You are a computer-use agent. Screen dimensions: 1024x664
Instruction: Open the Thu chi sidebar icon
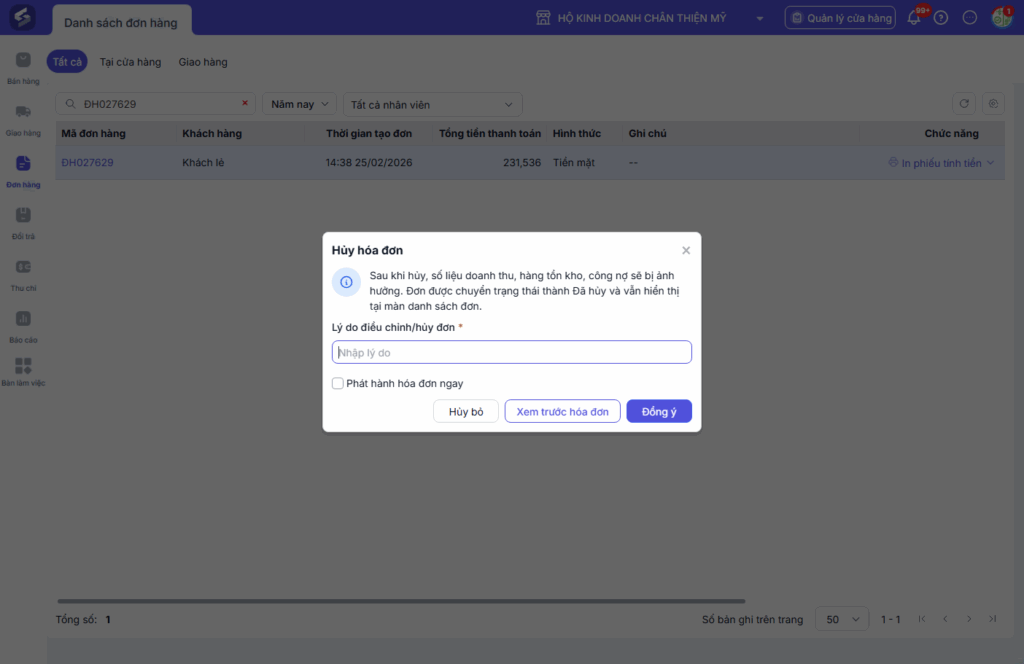[x=23, y=266]
